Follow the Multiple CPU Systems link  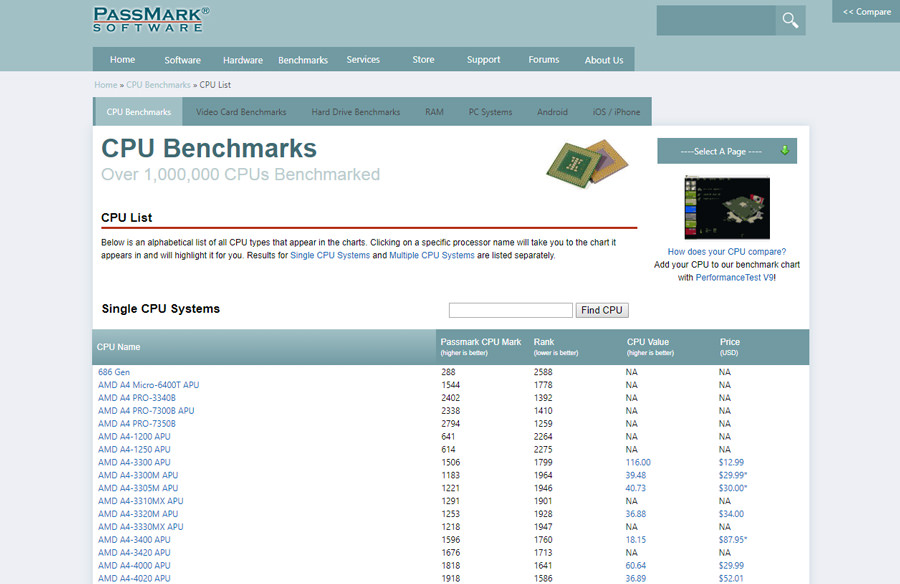432,256
